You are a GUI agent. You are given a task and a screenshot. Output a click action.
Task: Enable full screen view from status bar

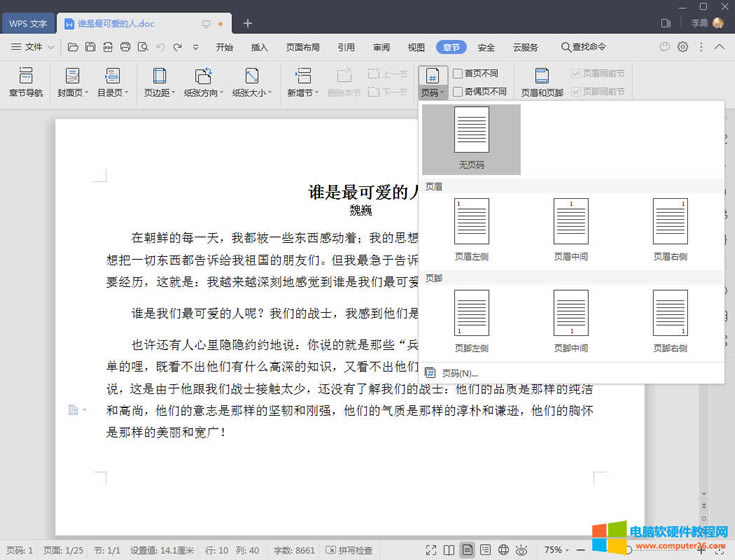(x=431, y=550)
